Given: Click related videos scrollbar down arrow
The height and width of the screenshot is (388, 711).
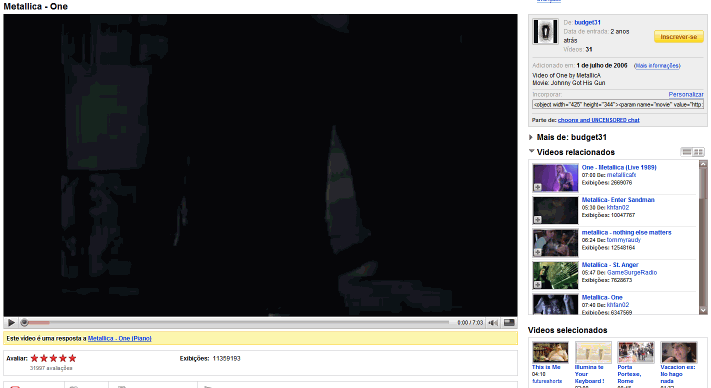Looking at the screenshot, I should (x=703, y=310).
